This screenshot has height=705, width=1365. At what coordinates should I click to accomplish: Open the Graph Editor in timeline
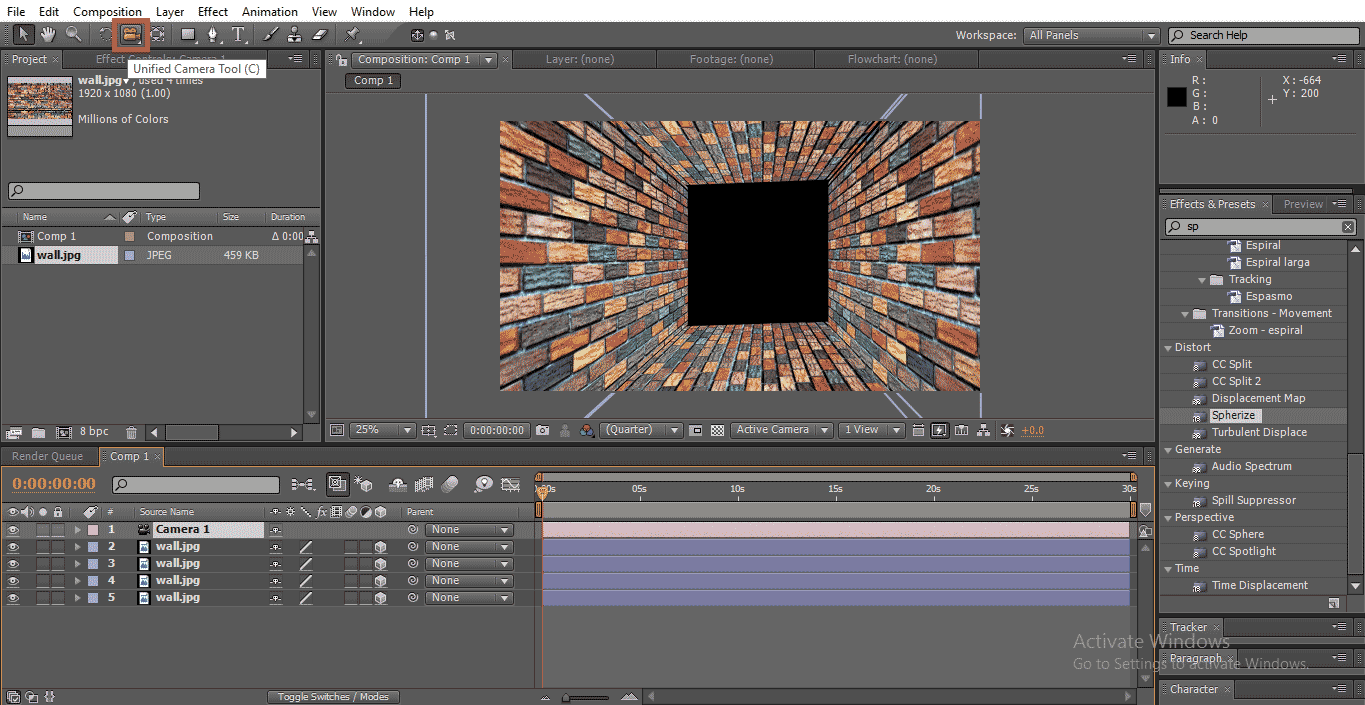tap(511, 485)
